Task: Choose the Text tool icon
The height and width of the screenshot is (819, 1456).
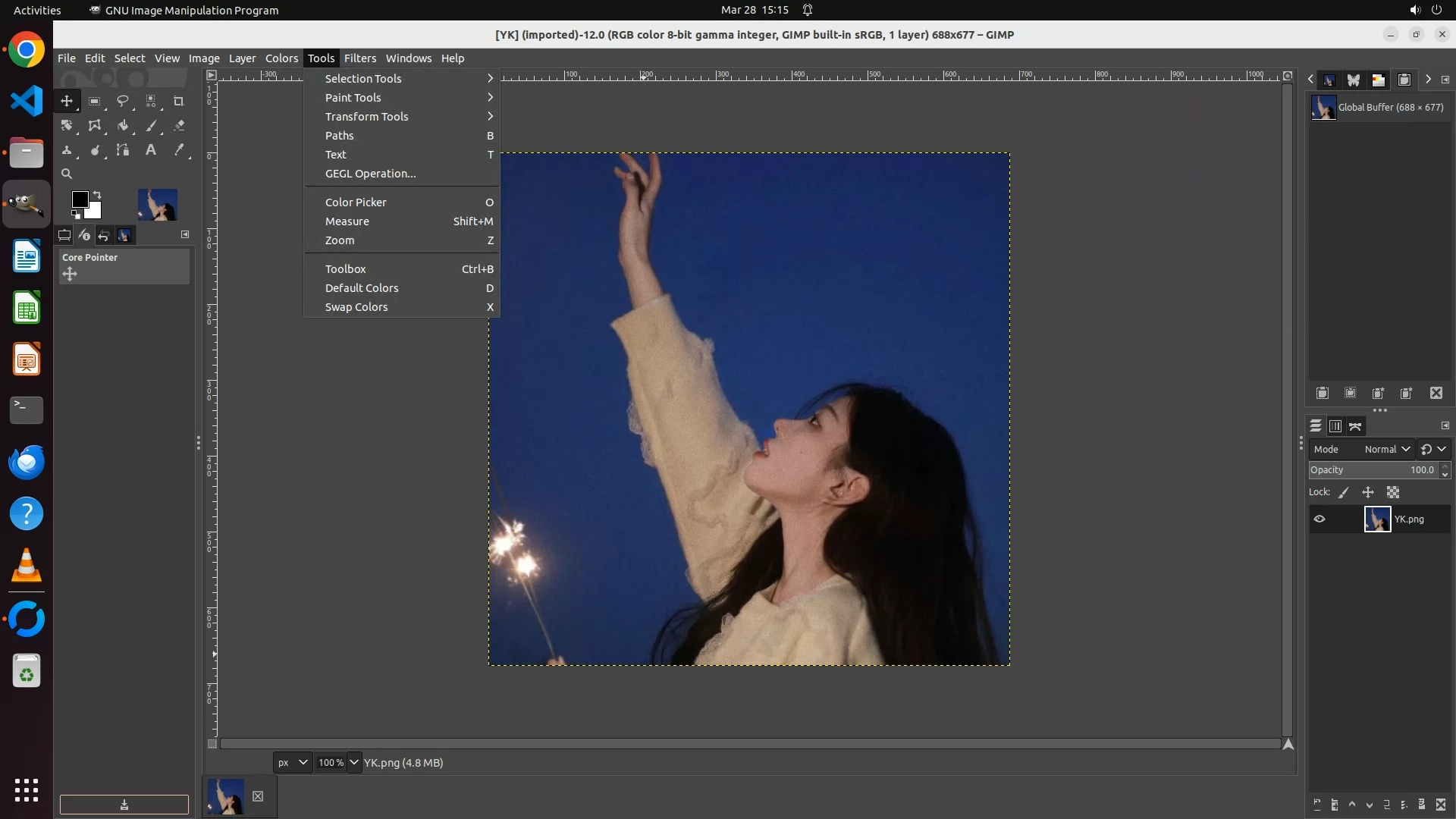Action: point(151,150)
